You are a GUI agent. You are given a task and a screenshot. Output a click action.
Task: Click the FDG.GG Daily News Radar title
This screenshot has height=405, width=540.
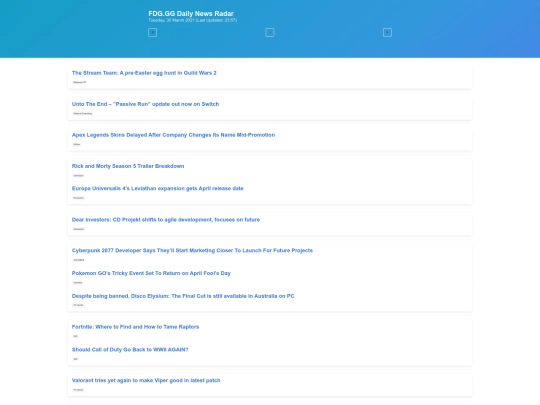click(191, 14)
